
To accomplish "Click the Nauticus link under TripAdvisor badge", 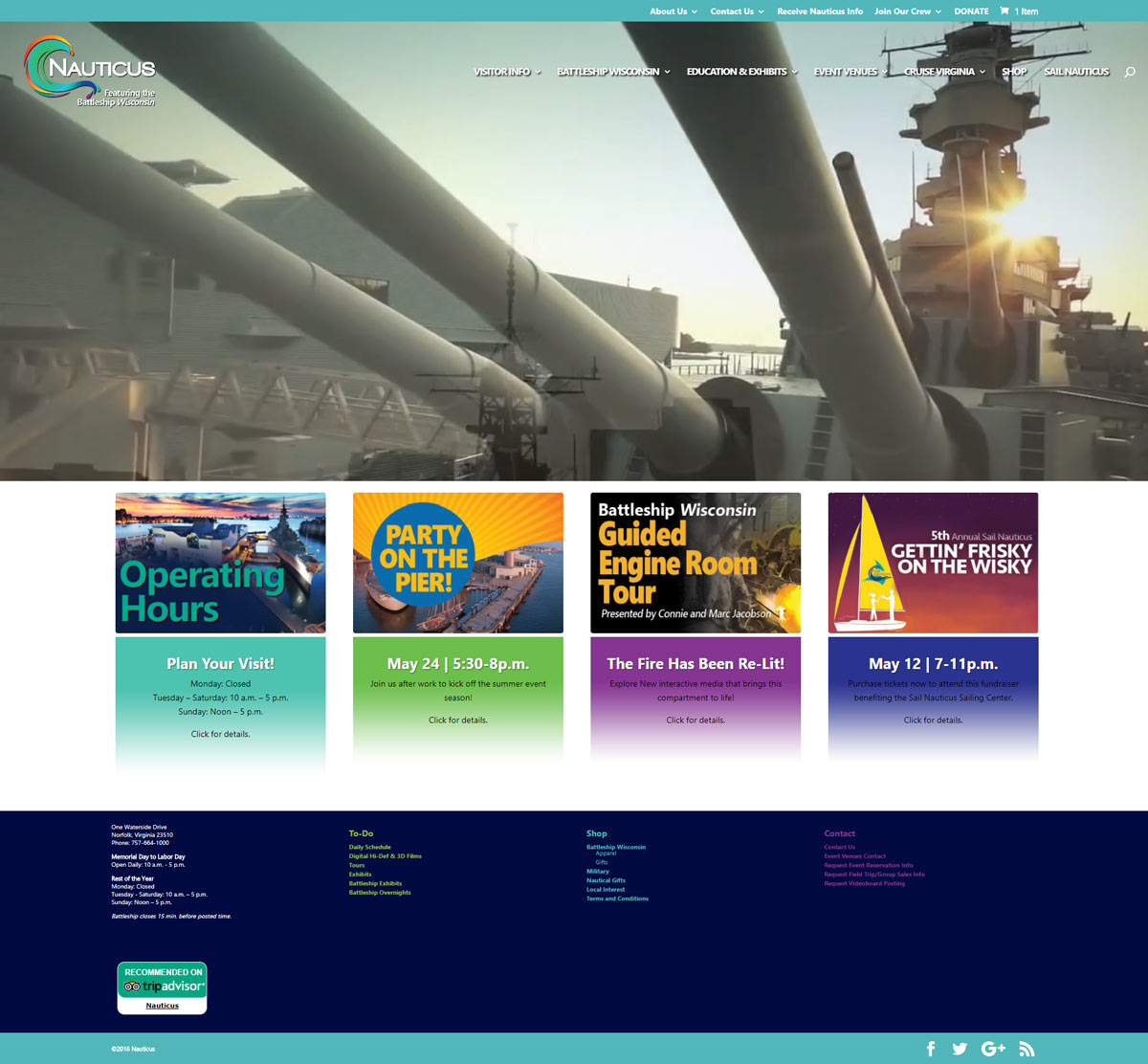I will click(x=163, y=1006).
